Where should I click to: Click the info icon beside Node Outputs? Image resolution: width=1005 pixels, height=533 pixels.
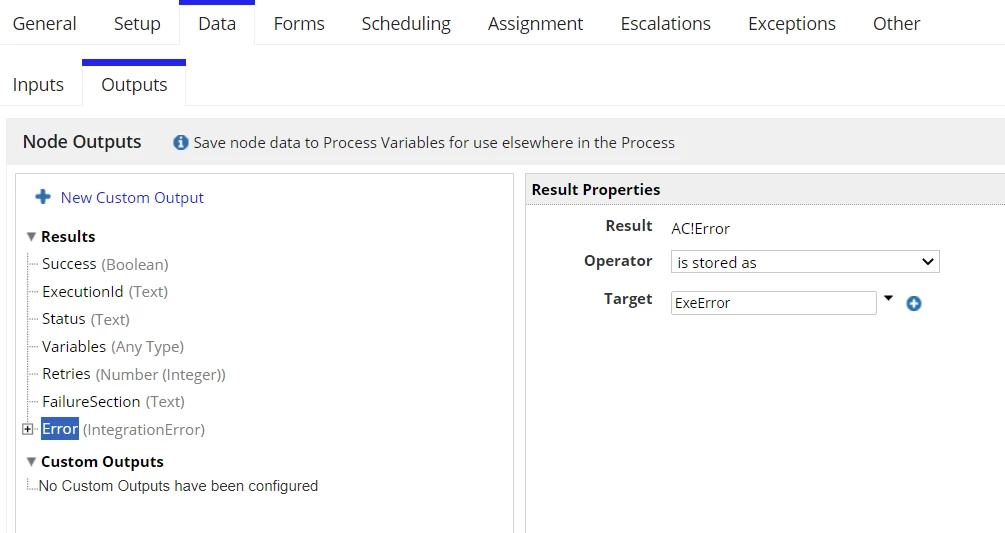point(181,142)
